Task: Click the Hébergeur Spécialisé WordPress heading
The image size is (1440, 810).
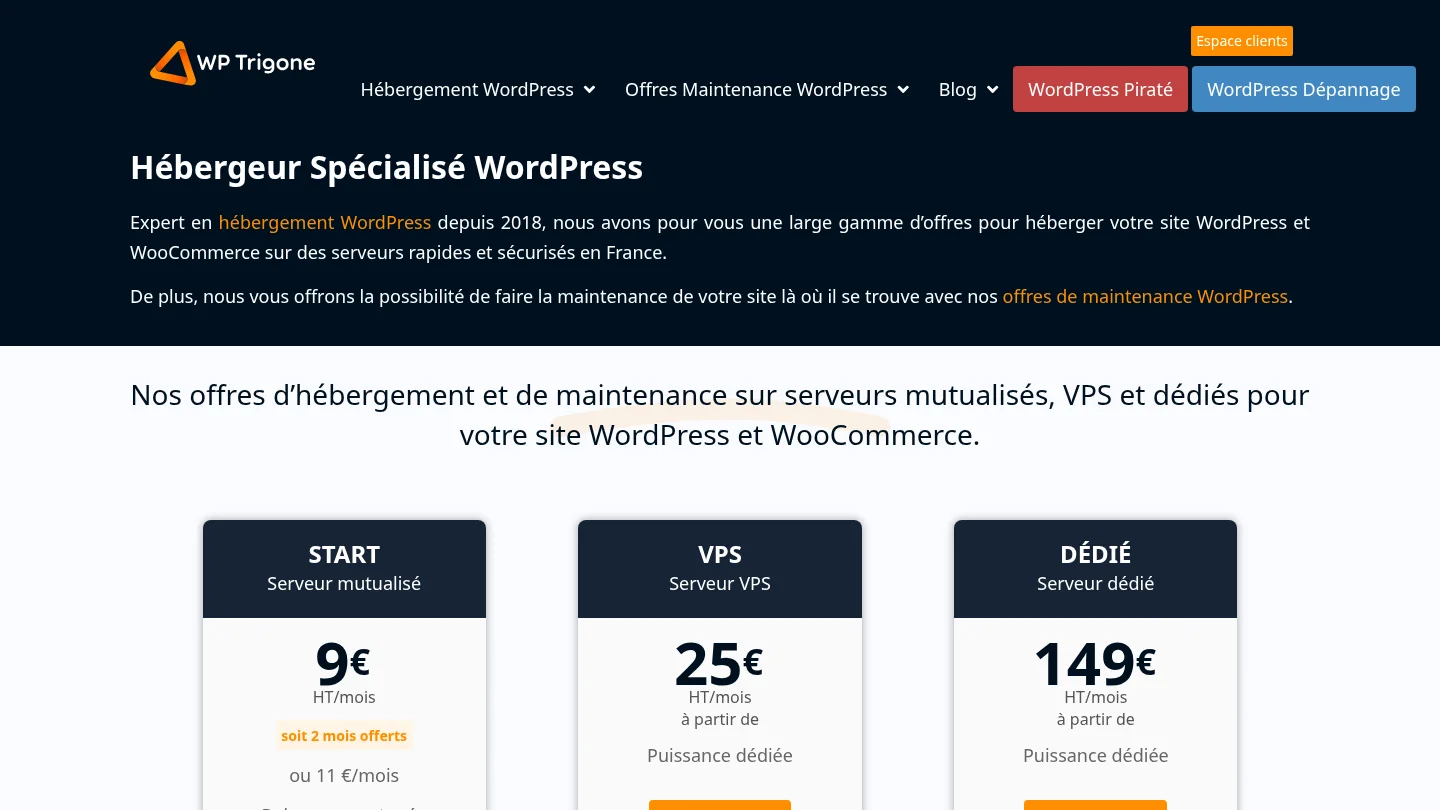Action: tap(386, 167)
